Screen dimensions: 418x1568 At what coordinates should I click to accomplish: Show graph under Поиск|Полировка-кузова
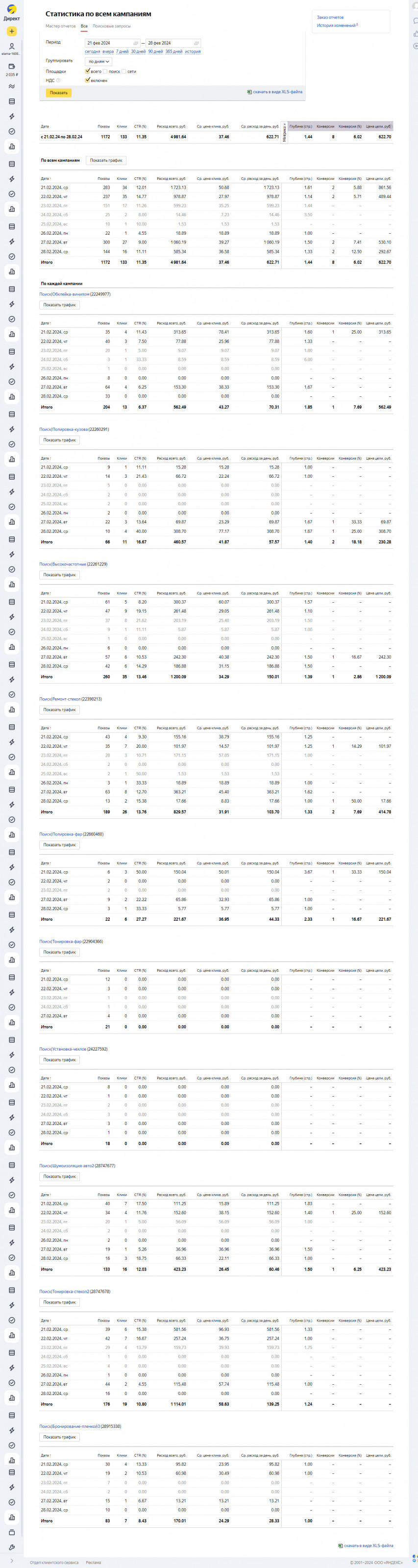[60, 440]
